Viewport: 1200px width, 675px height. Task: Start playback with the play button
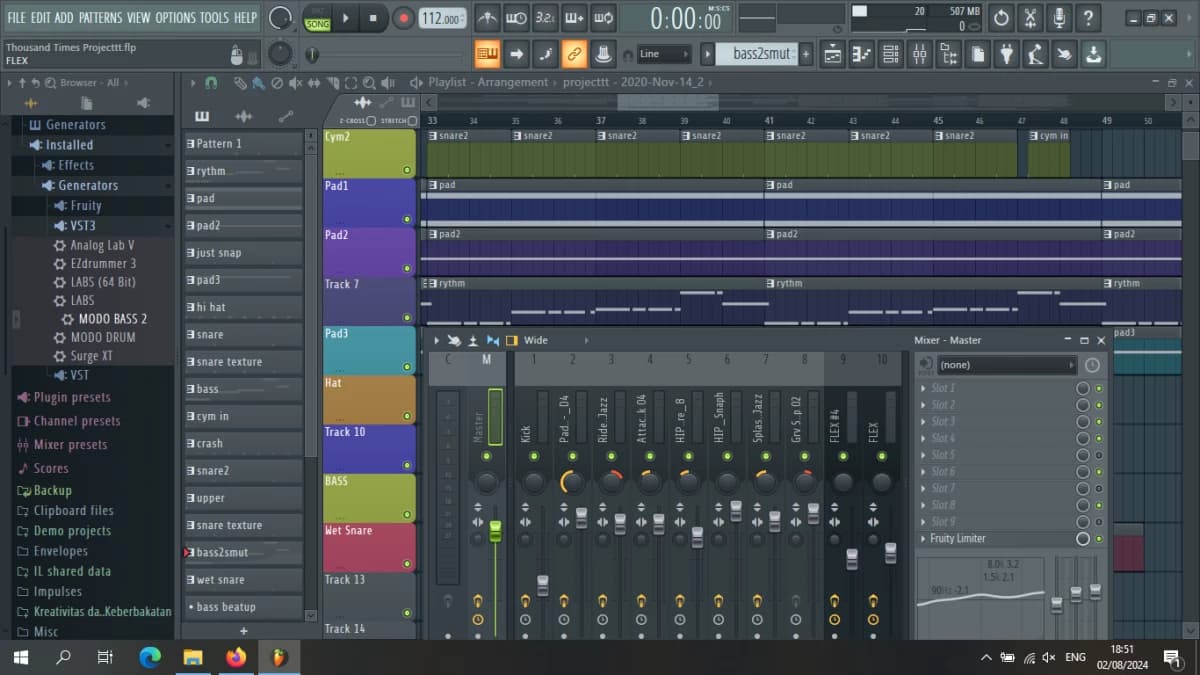[x=346, y=18]
